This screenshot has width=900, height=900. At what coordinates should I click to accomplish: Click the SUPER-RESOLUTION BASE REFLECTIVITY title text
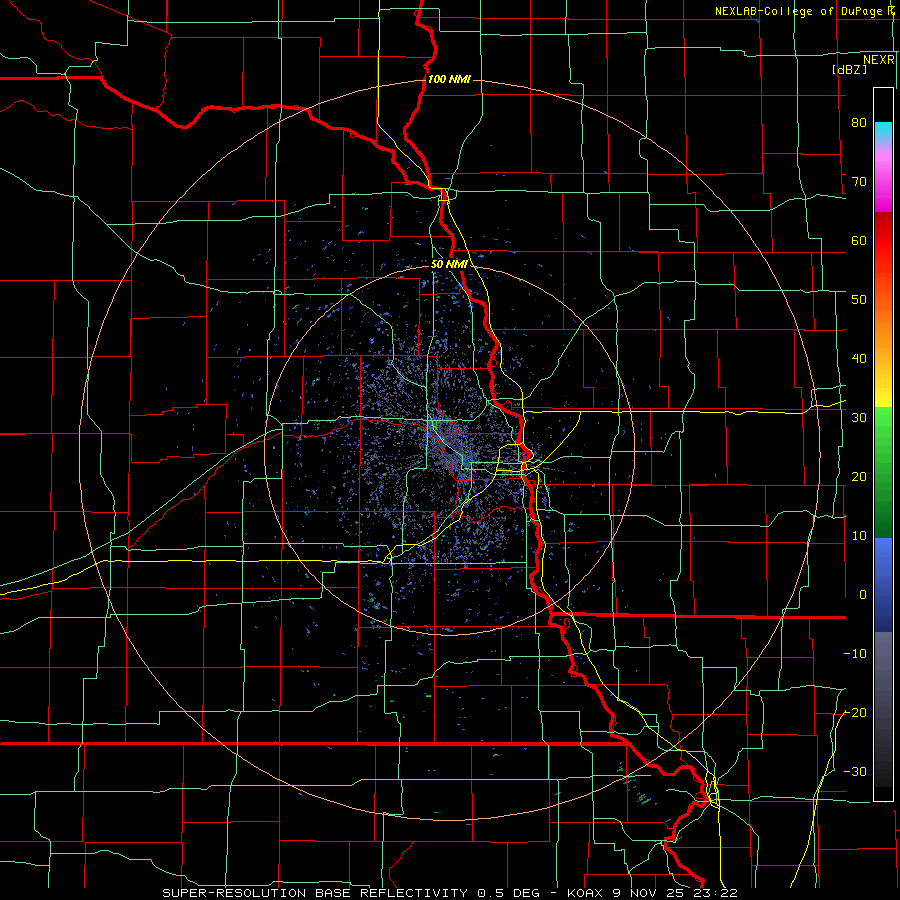point(315,893)
